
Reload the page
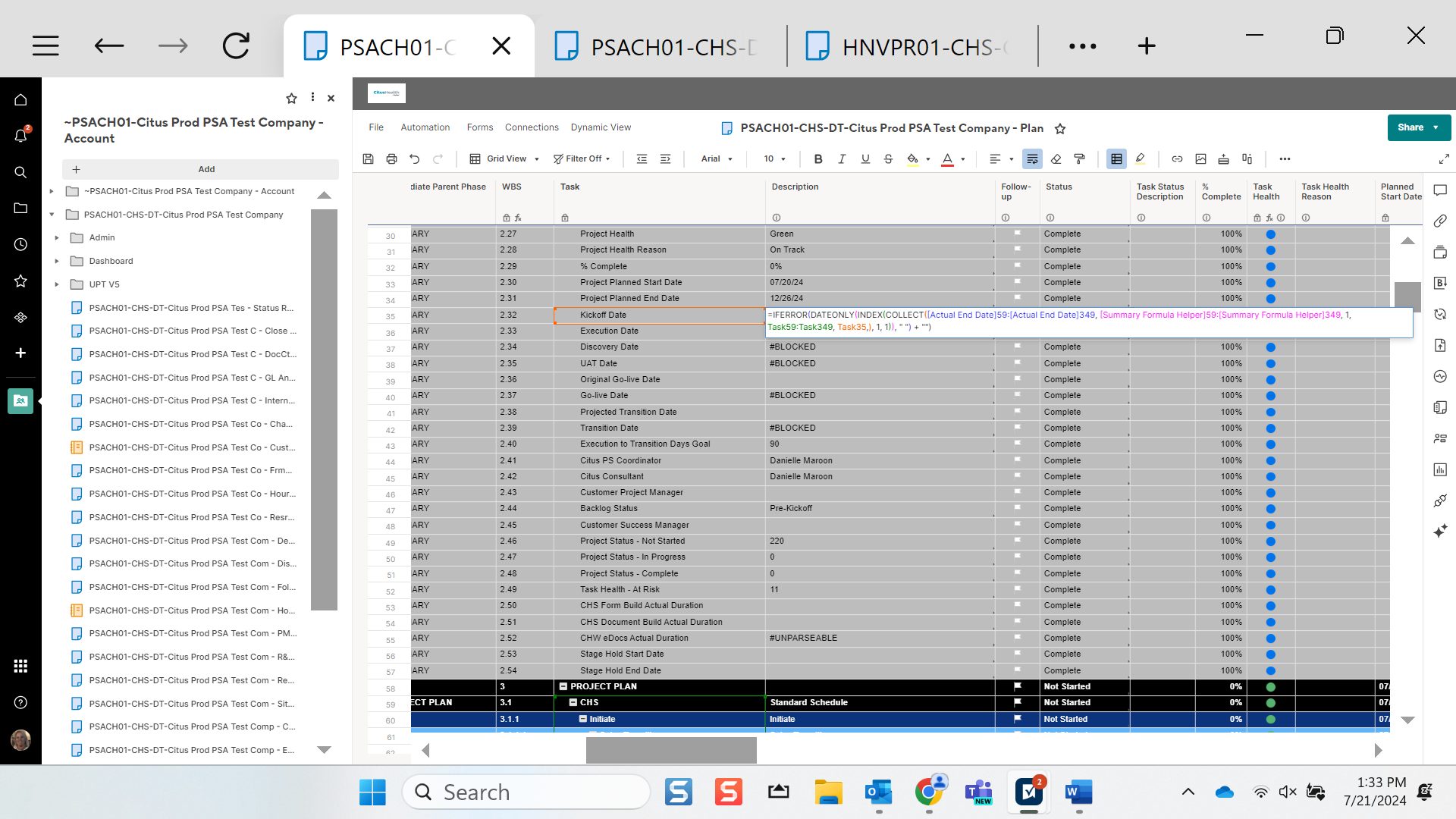click(236, 46)
